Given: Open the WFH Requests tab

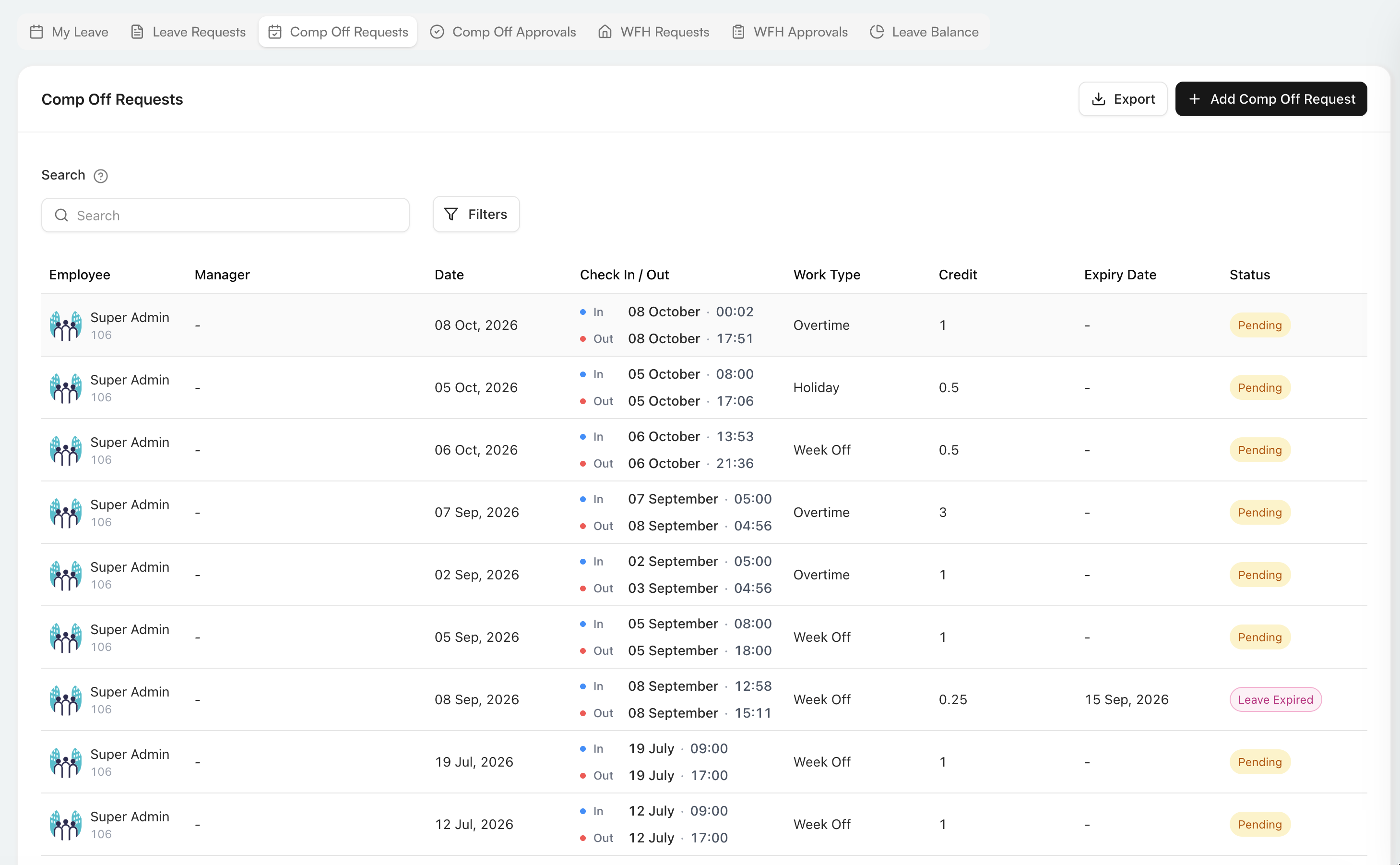Looking at the screenshot, I should coord(653,32).
